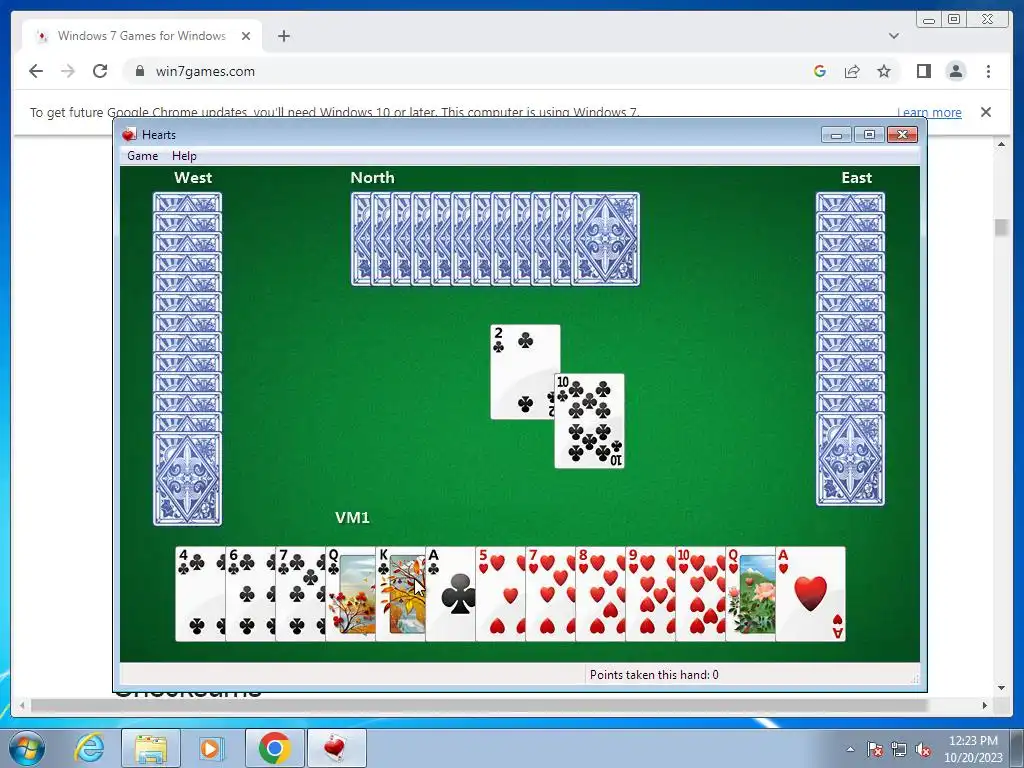Go forward in Chrome
Image resolution: width=1024 pixels, height=768 pixels.
68,71
